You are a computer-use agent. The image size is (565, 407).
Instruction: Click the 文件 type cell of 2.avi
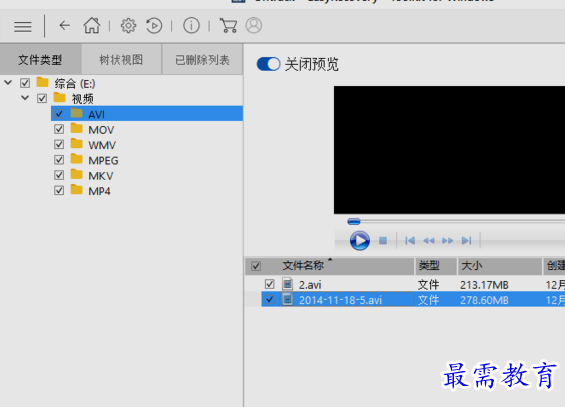tap(428, 285)
